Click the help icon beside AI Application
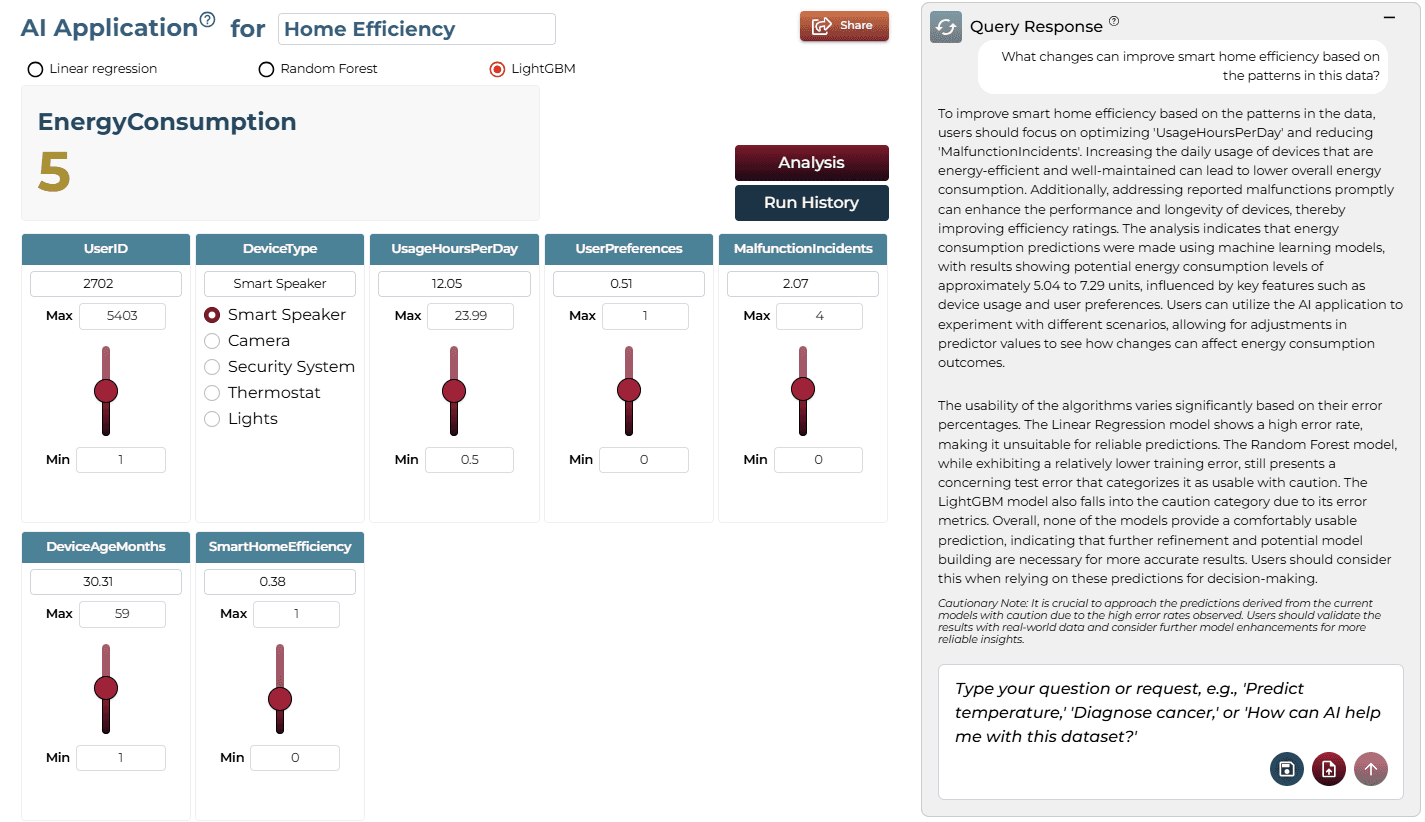 pos(207,19)
